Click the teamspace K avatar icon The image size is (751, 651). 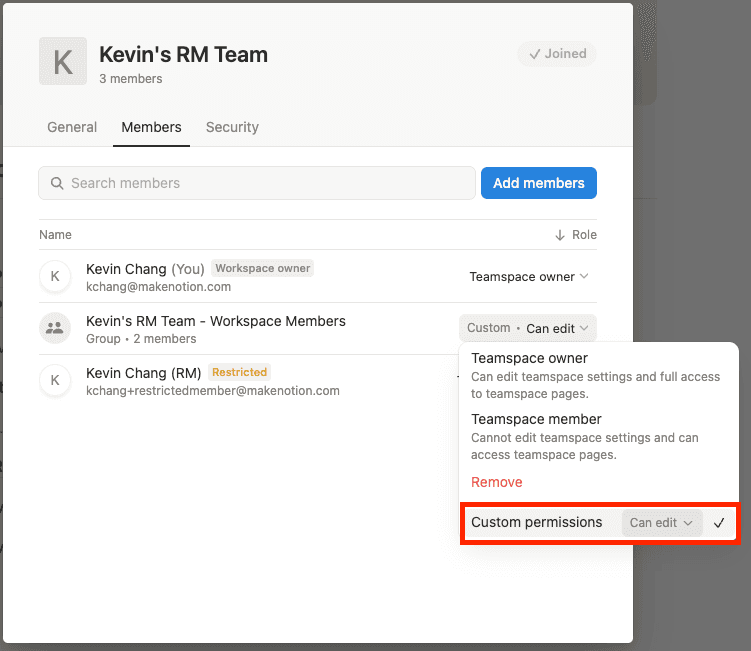click(x=62, y=62)
